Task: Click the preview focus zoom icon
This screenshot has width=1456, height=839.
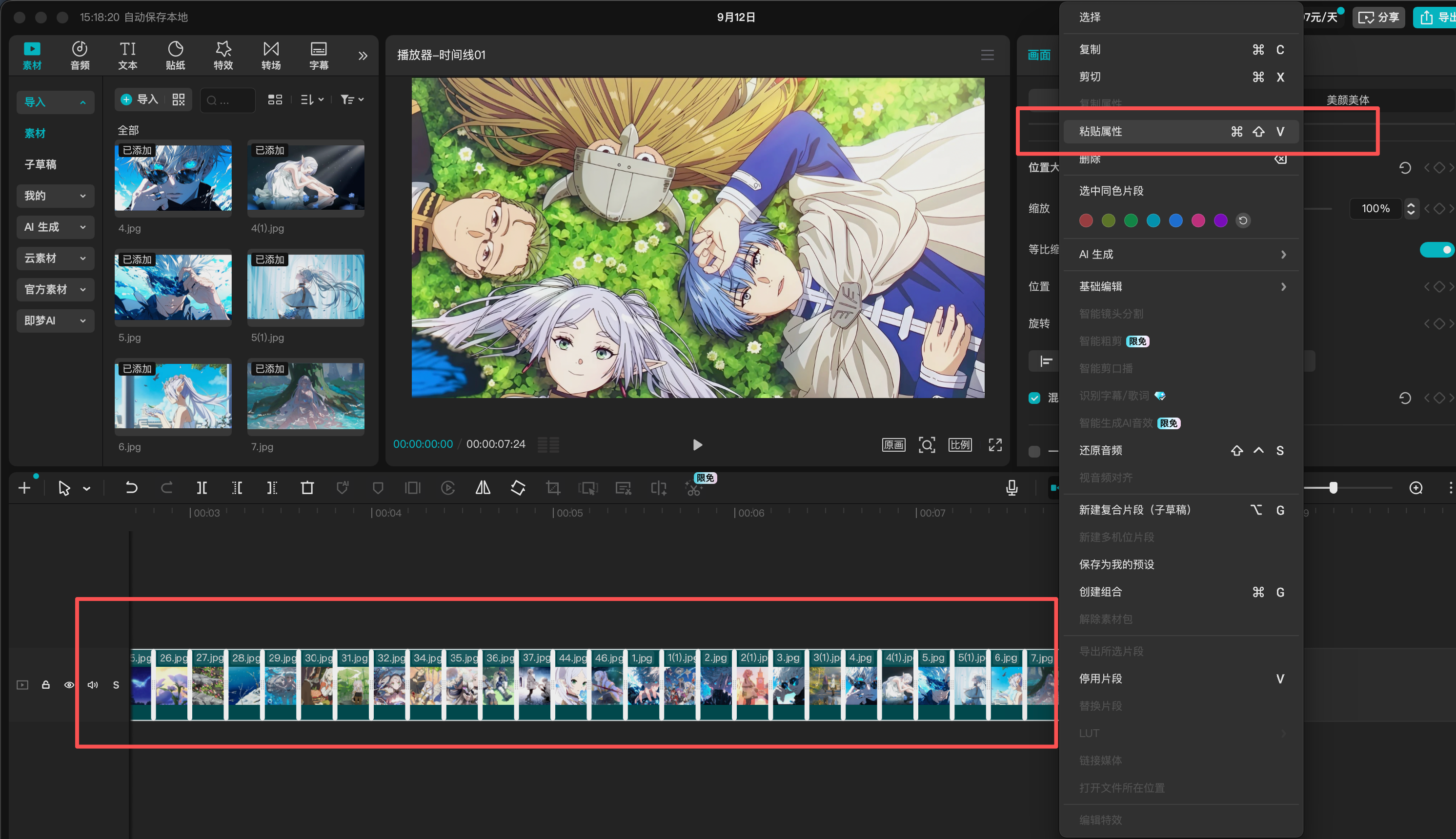Action: click(927, 444)
